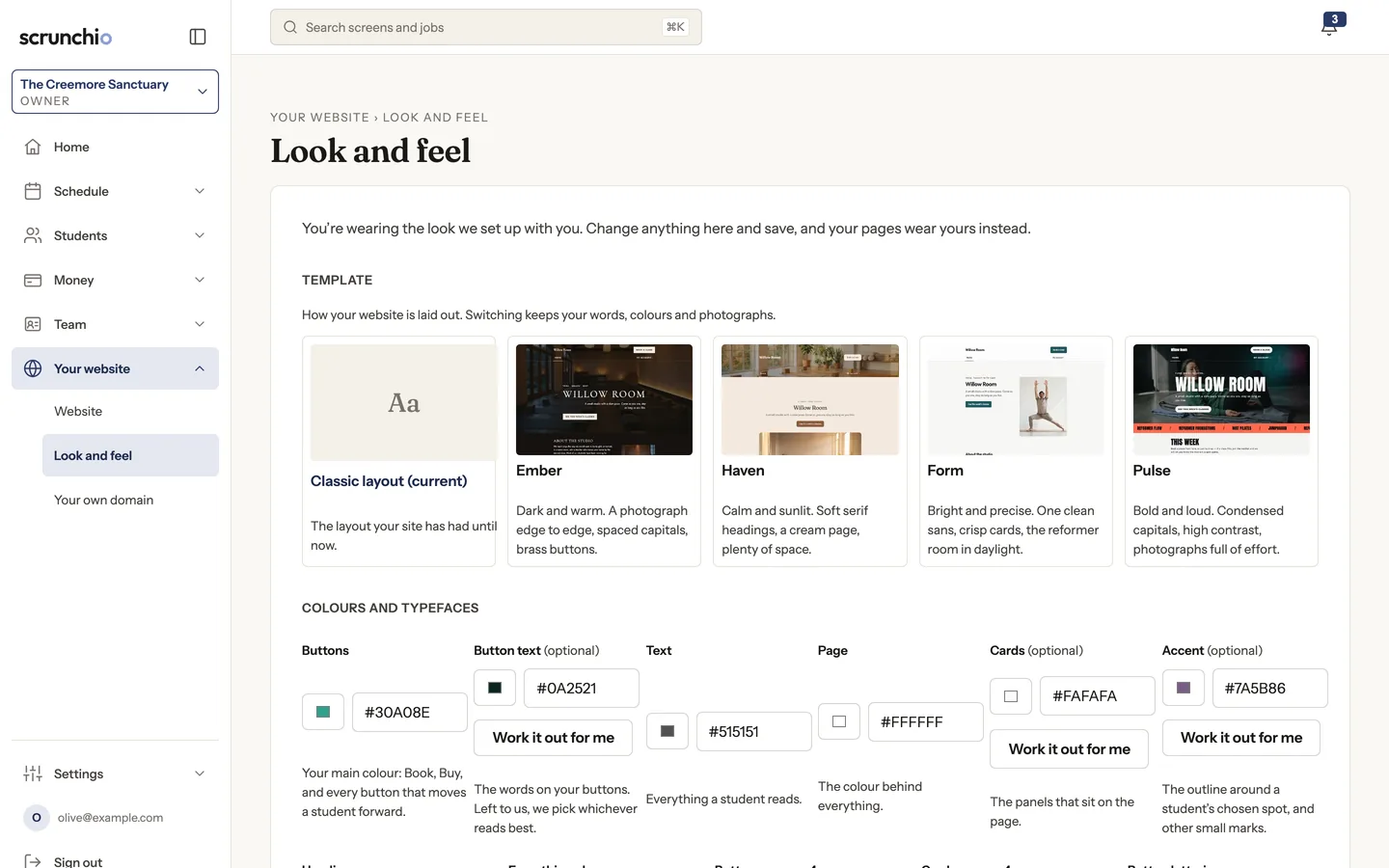The height and width of the screenshot is (868, 1389).
Task: Select the Look and feel submenu item
Action: tap(130, 455)
